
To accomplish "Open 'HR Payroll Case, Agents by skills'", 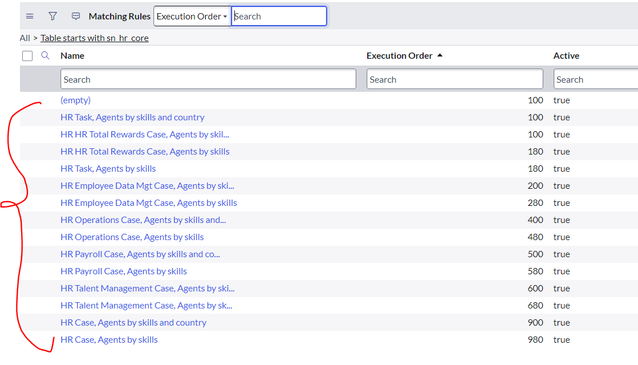I will pos(124,271).
